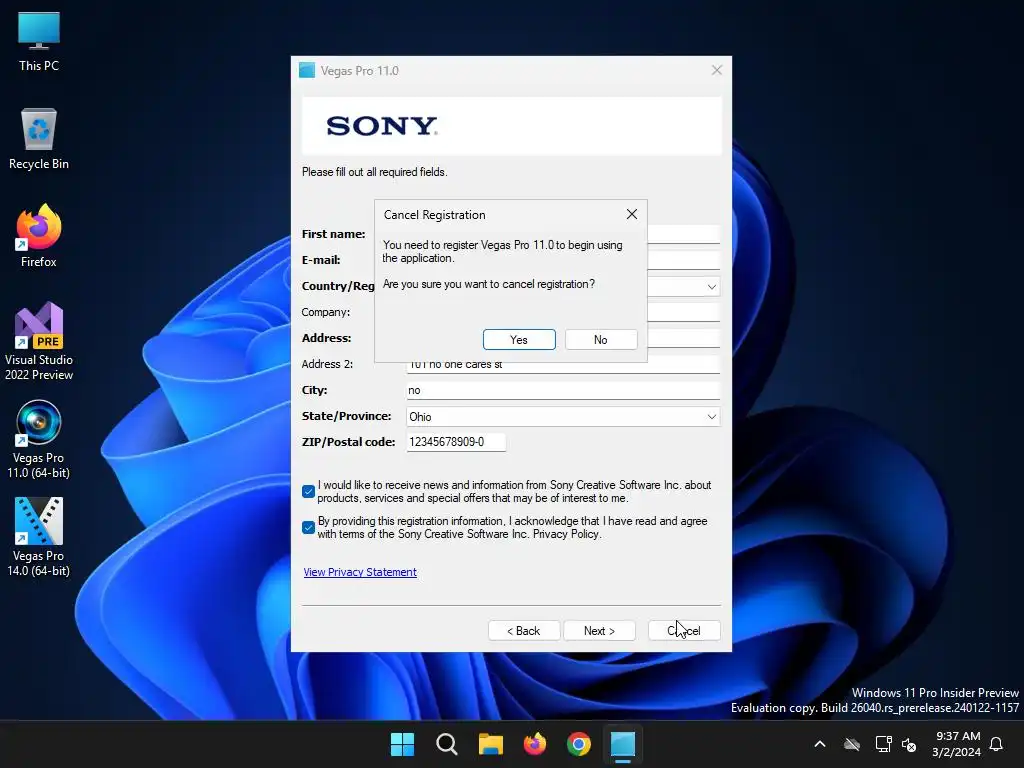The height and width of the screenshot is (768, 1024).
Task: Open the Recycle Bin desktop icon
Action: tap(39, 139)
